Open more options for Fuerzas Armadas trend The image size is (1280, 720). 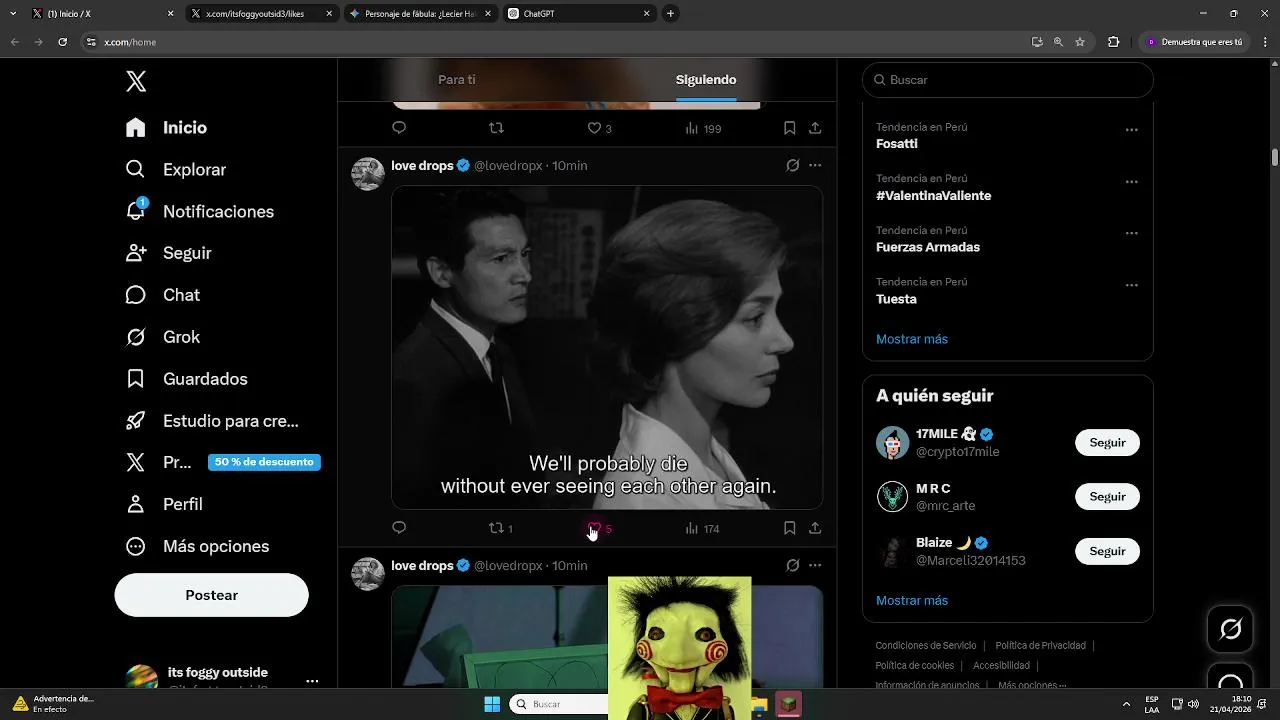pyautogui.click(x=1131, y=233)
